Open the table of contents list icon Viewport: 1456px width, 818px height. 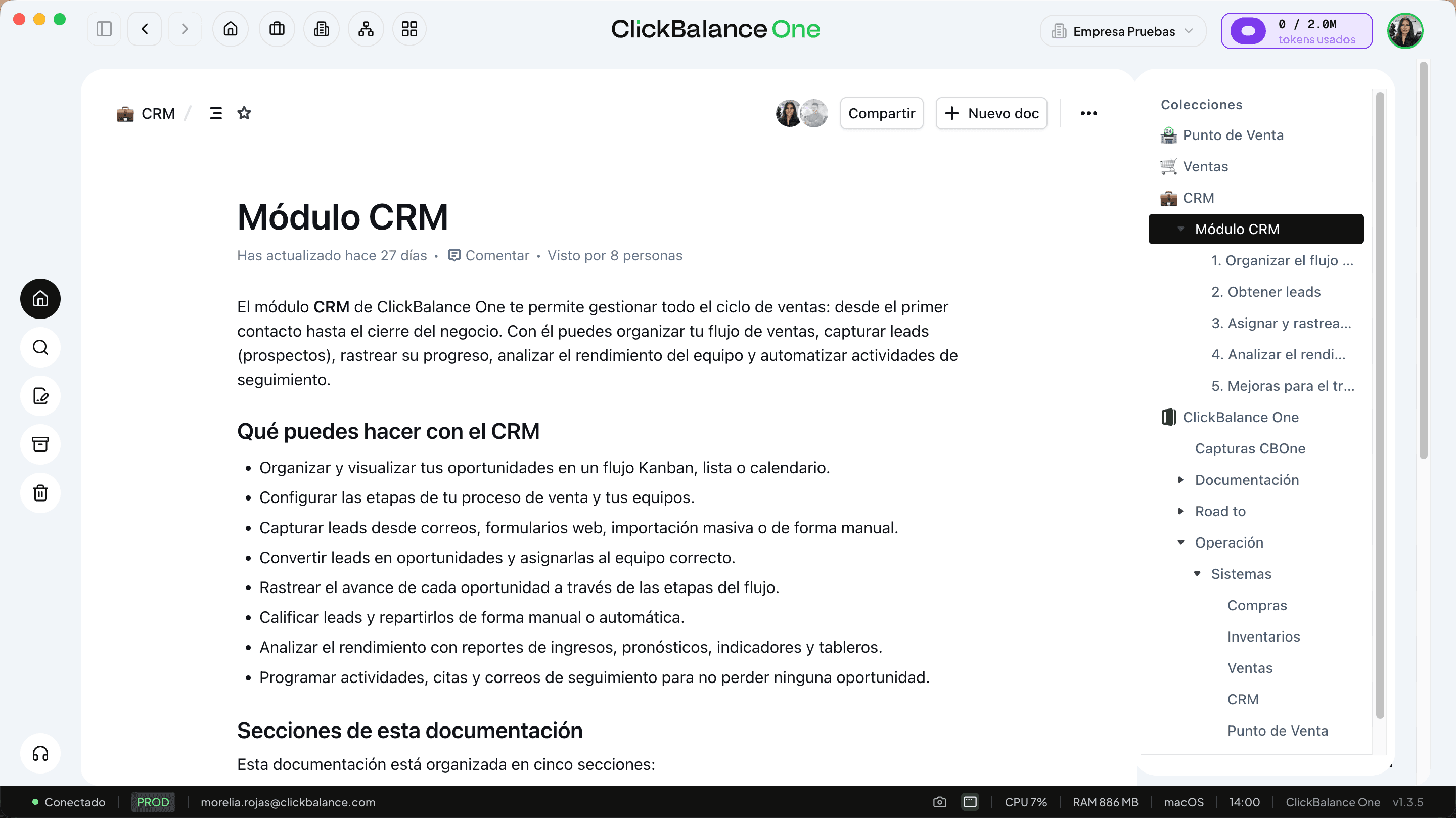point(216,114)
